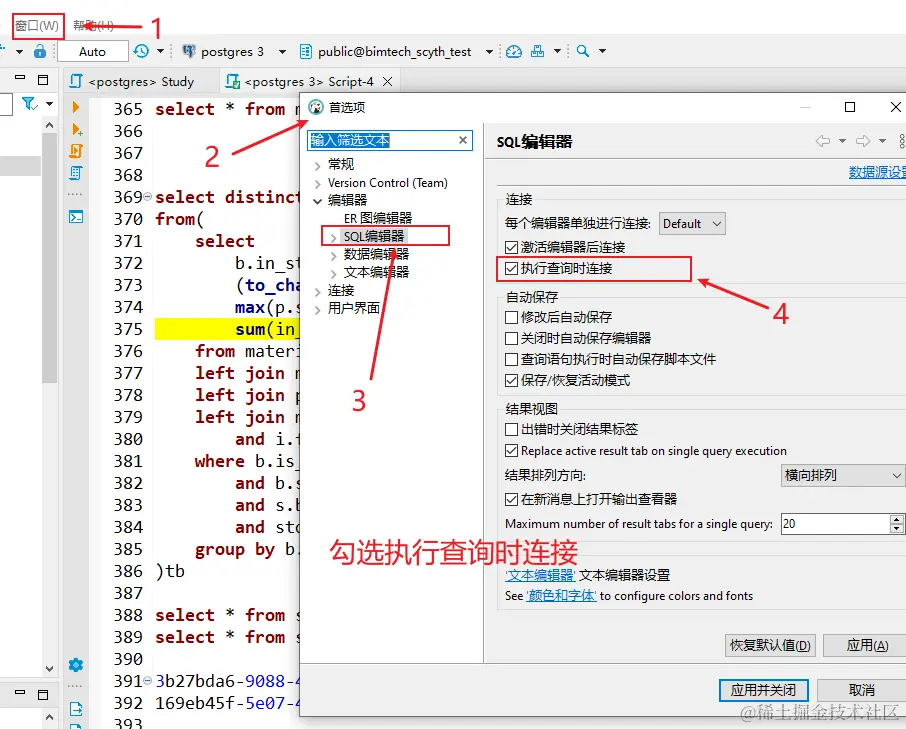Click the output log document icon
This screenshot has height=729, width=906.
[x=76, y=709]
